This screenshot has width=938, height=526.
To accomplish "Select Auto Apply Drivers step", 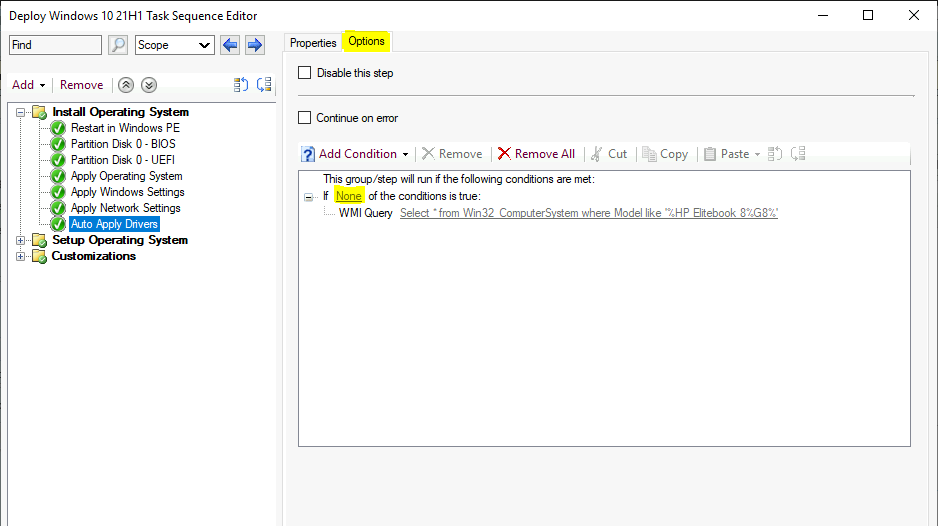I will pyautogui.click(x=114, y=224).
